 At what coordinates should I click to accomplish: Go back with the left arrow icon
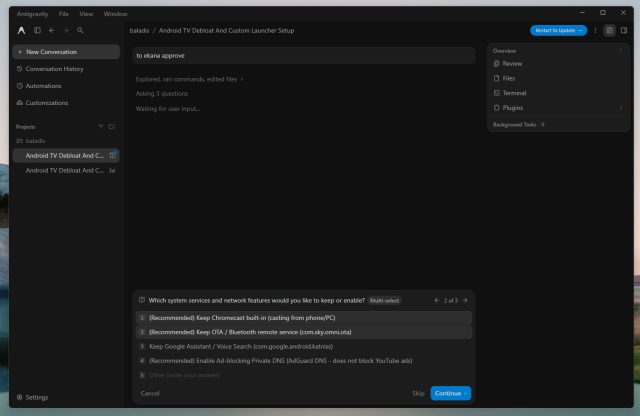52,30
